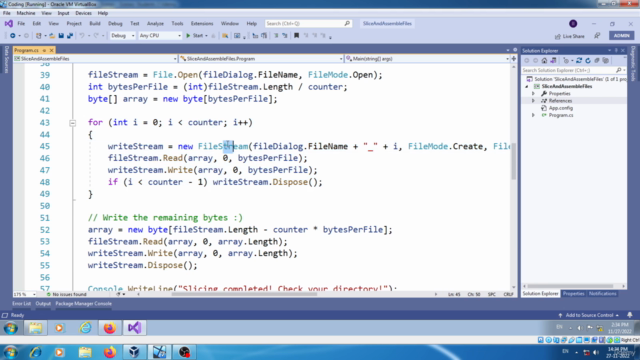Switch to the Output tab
Image resolution: width=640 pixels, height=360 pixels.
click(x=43, y=304)
